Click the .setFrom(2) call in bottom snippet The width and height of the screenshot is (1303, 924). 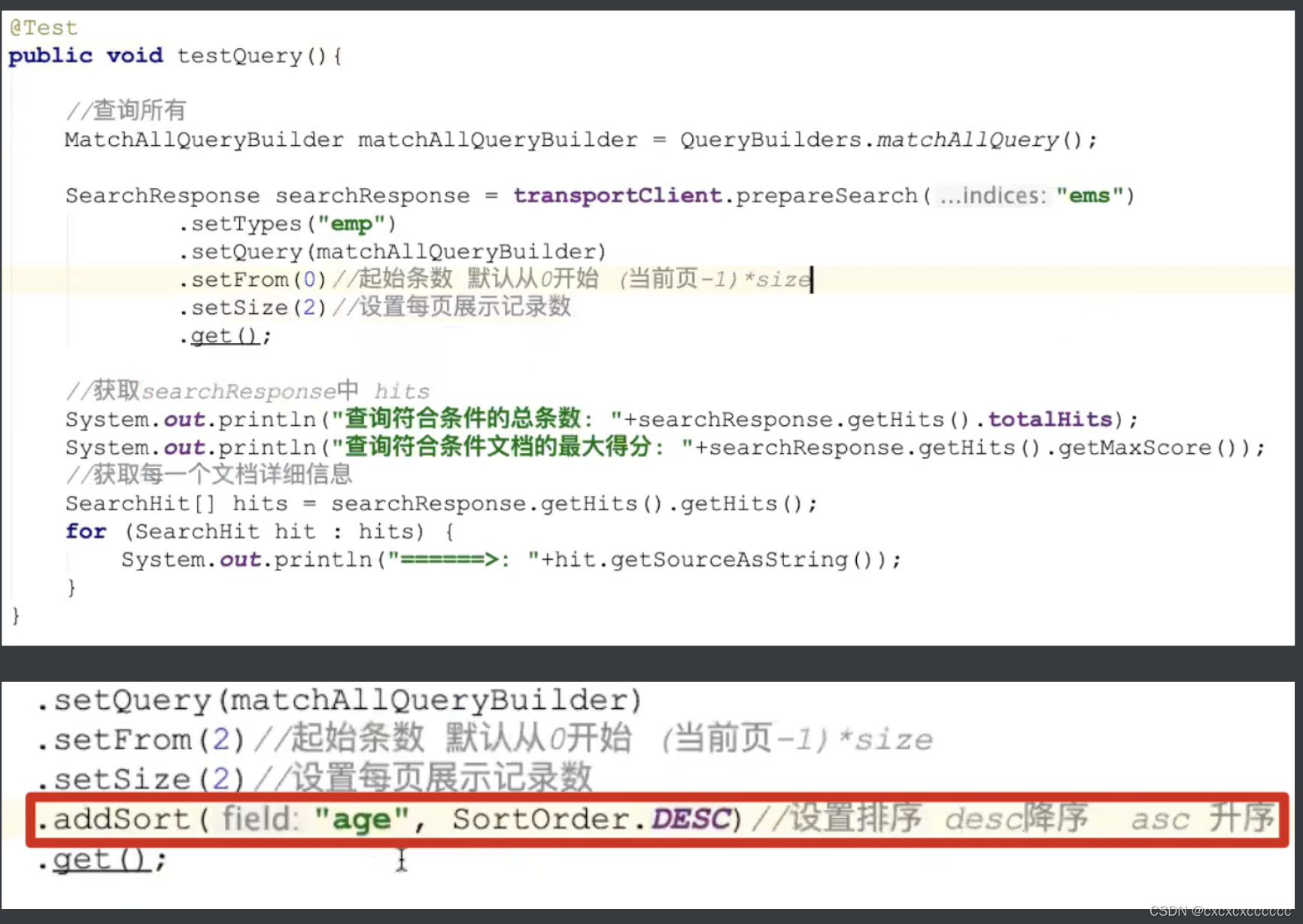coord(141,740)
